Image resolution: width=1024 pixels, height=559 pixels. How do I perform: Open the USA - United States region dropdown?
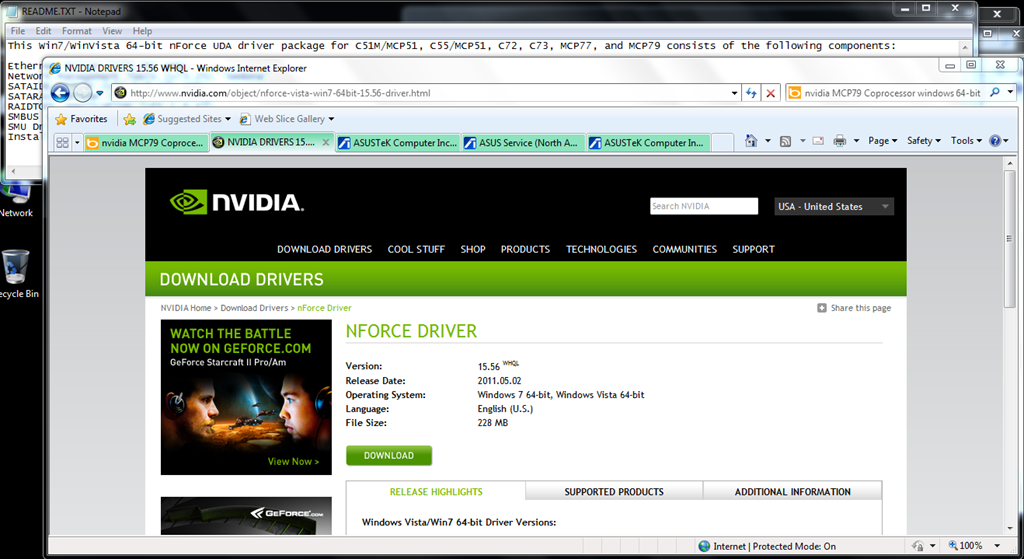tap(834, 206)
